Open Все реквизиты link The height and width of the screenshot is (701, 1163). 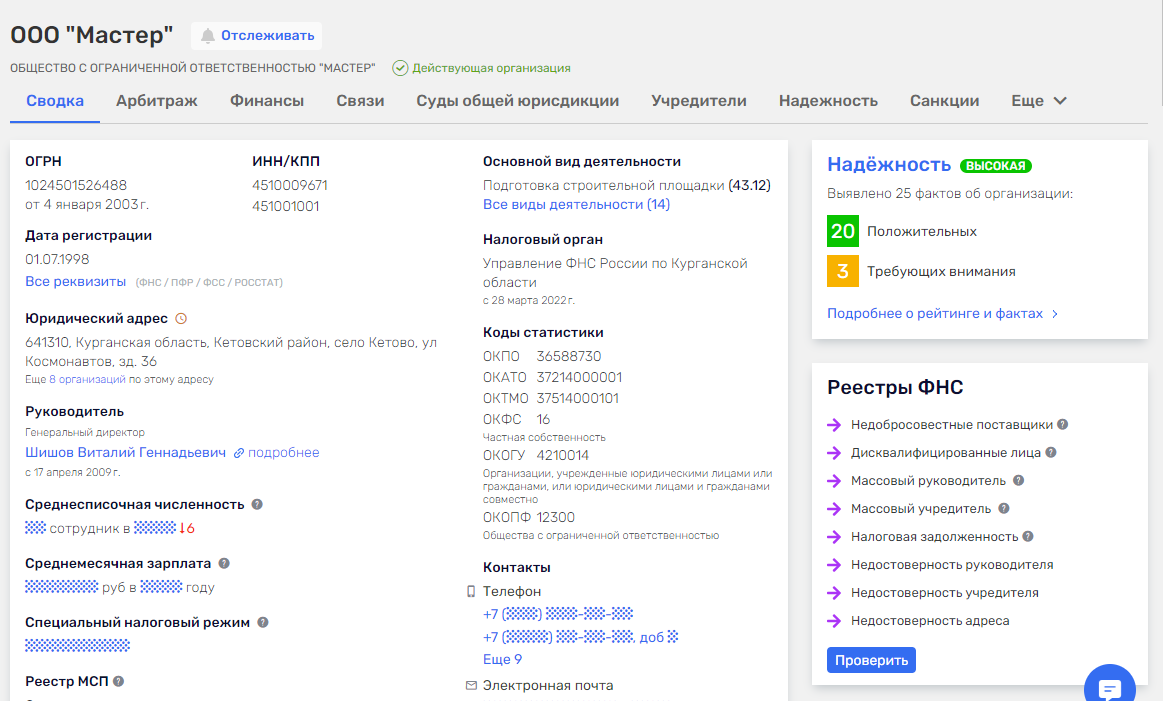[x=76, y=282]
